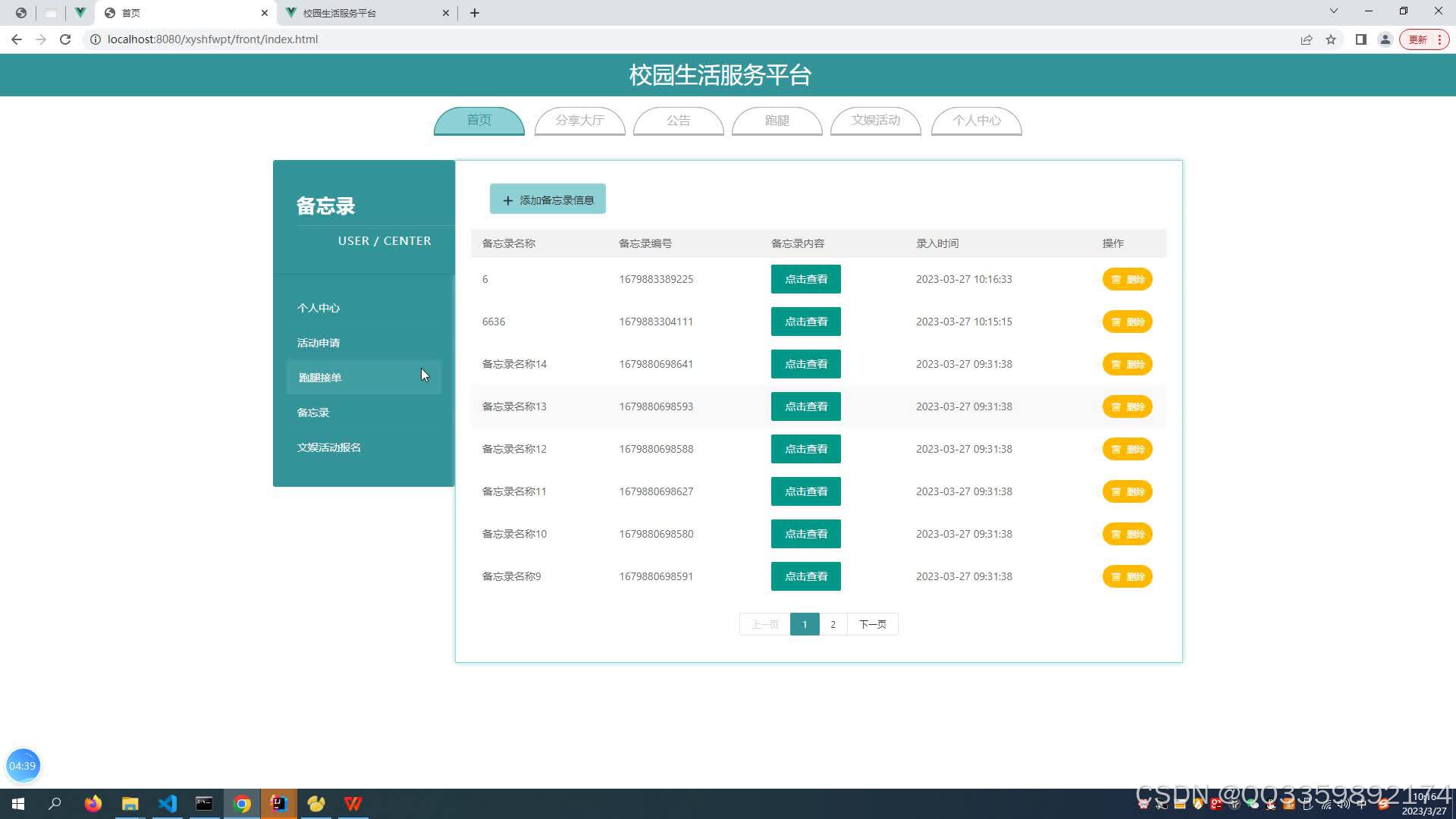The height and width of the screenshot is (819, 1456).
Task: Open taskbar search icon
Action: coord(55,804)
